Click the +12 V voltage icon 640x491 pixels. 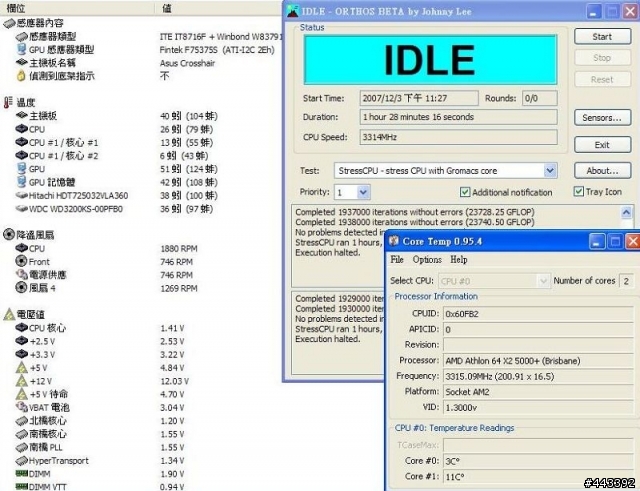click(21, 381)
